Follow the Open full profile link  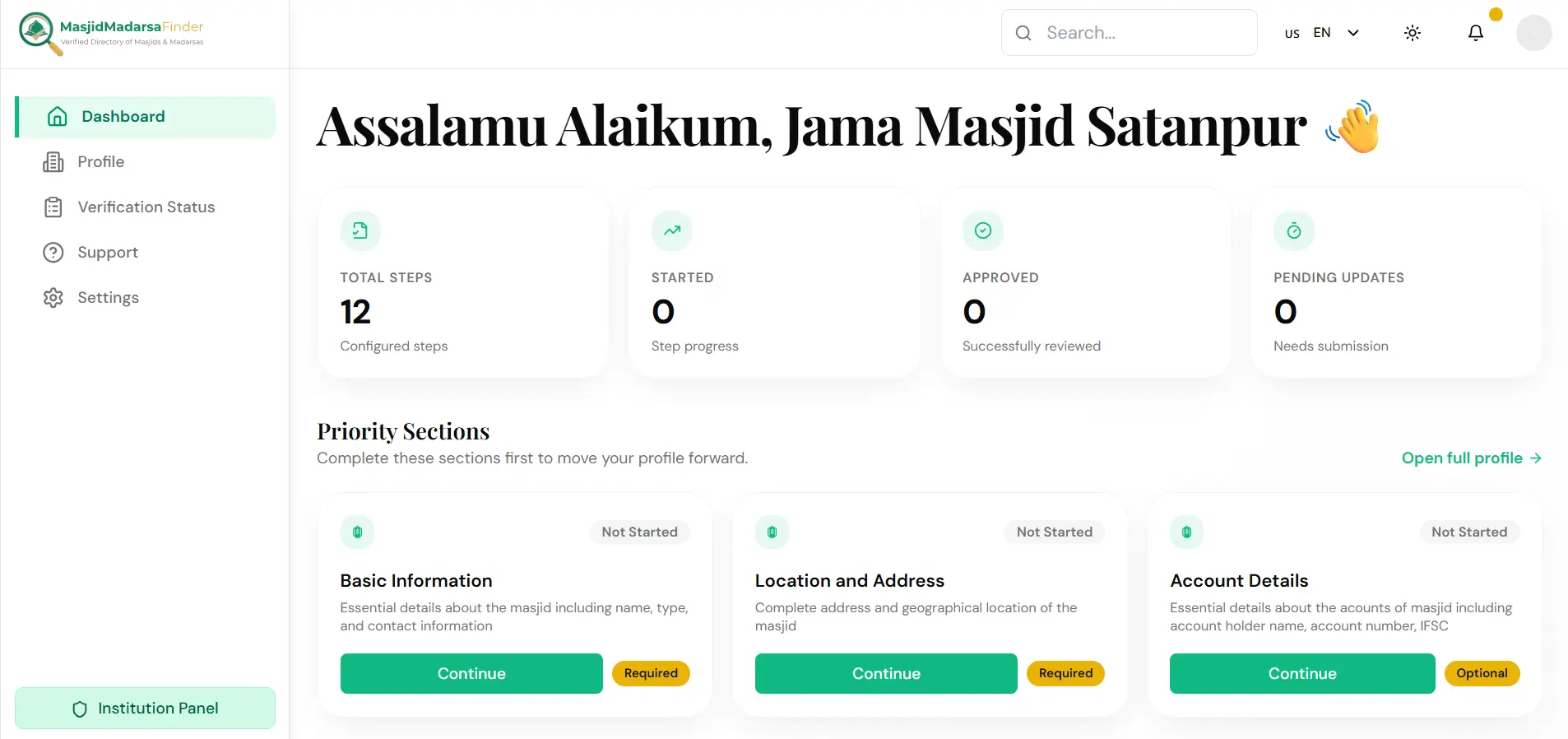point(1472,458)
